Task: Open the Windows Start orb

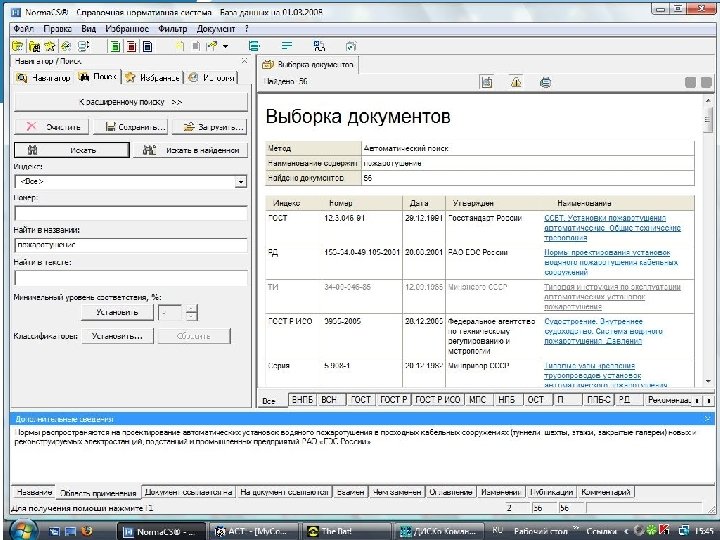Action: (22, 530)
